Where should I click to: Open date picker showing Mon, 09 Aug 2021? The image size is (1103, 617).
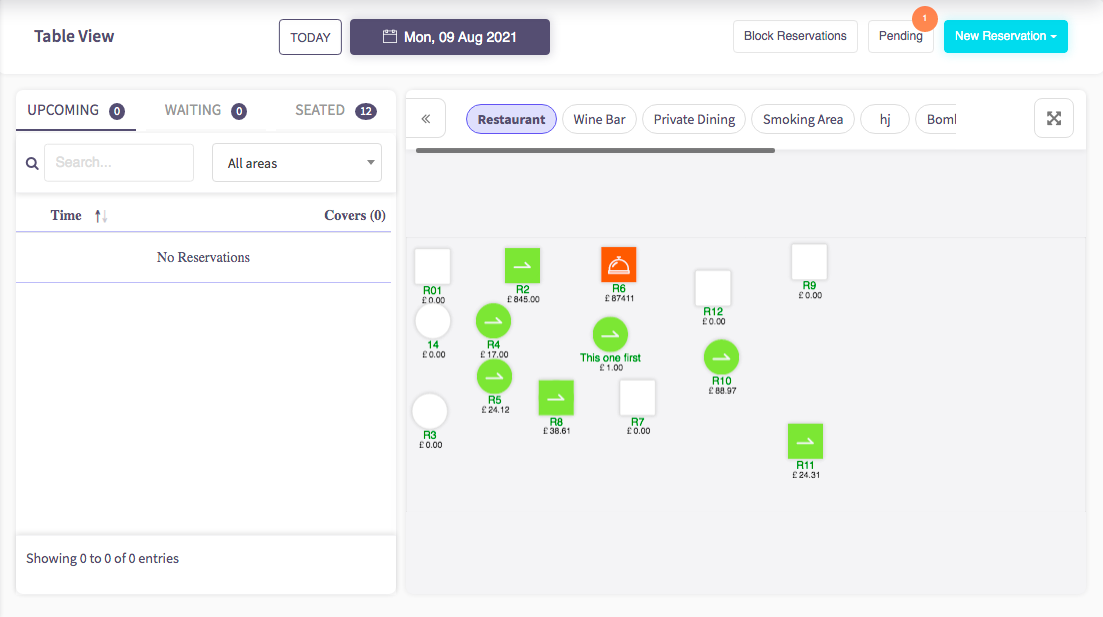coord(450,37)
